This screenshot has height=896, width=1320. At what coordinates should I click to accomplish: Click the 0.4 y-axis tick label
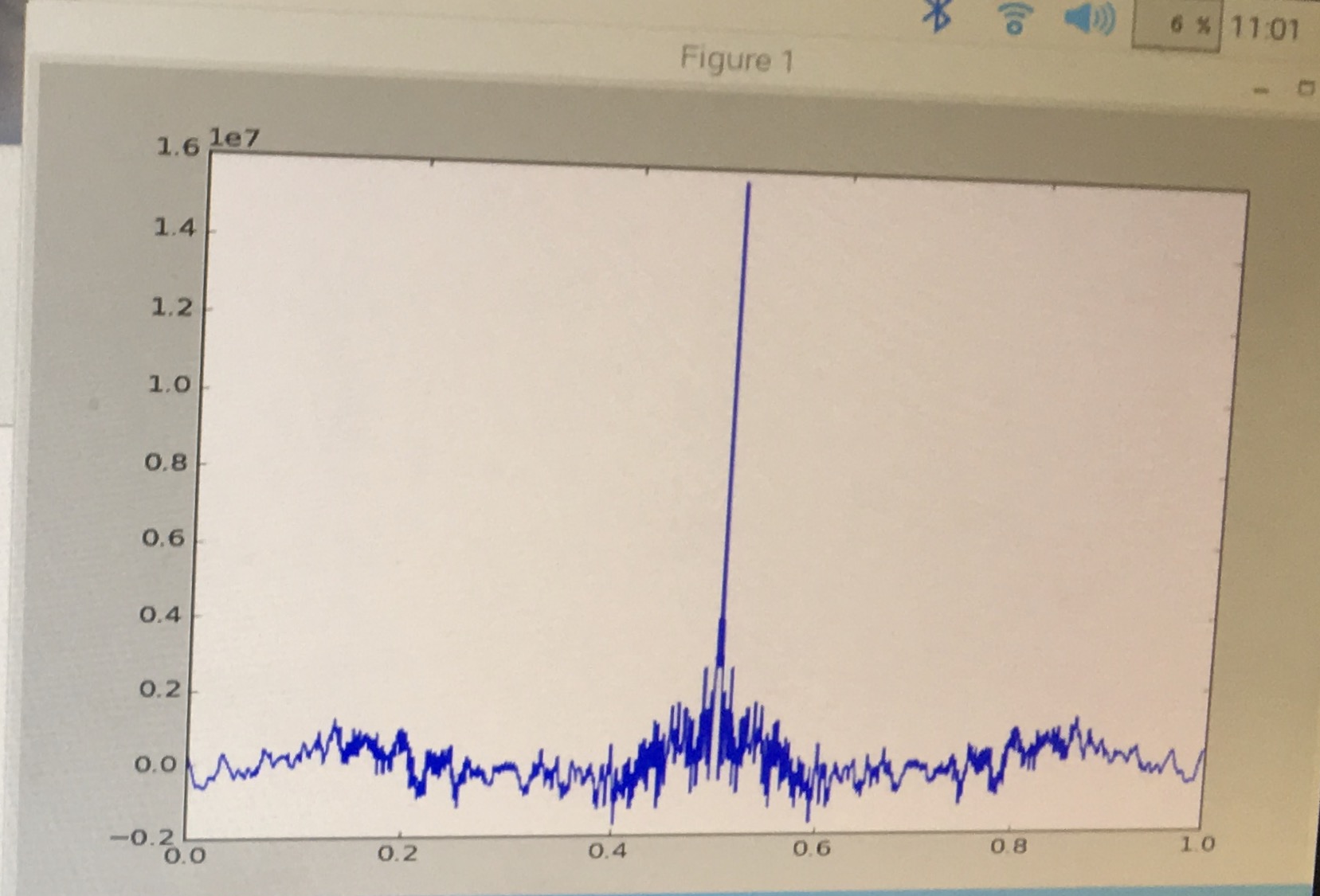162,614
